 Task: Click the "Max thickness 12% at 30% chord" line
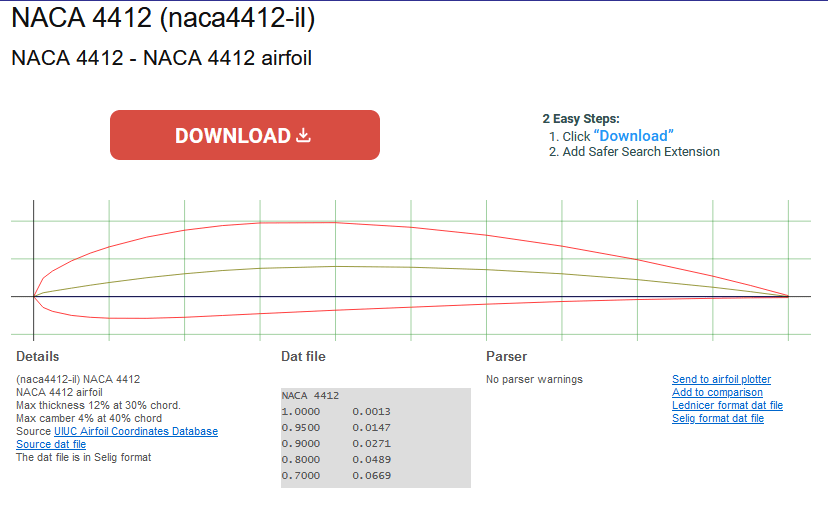(x=98, y=406)
